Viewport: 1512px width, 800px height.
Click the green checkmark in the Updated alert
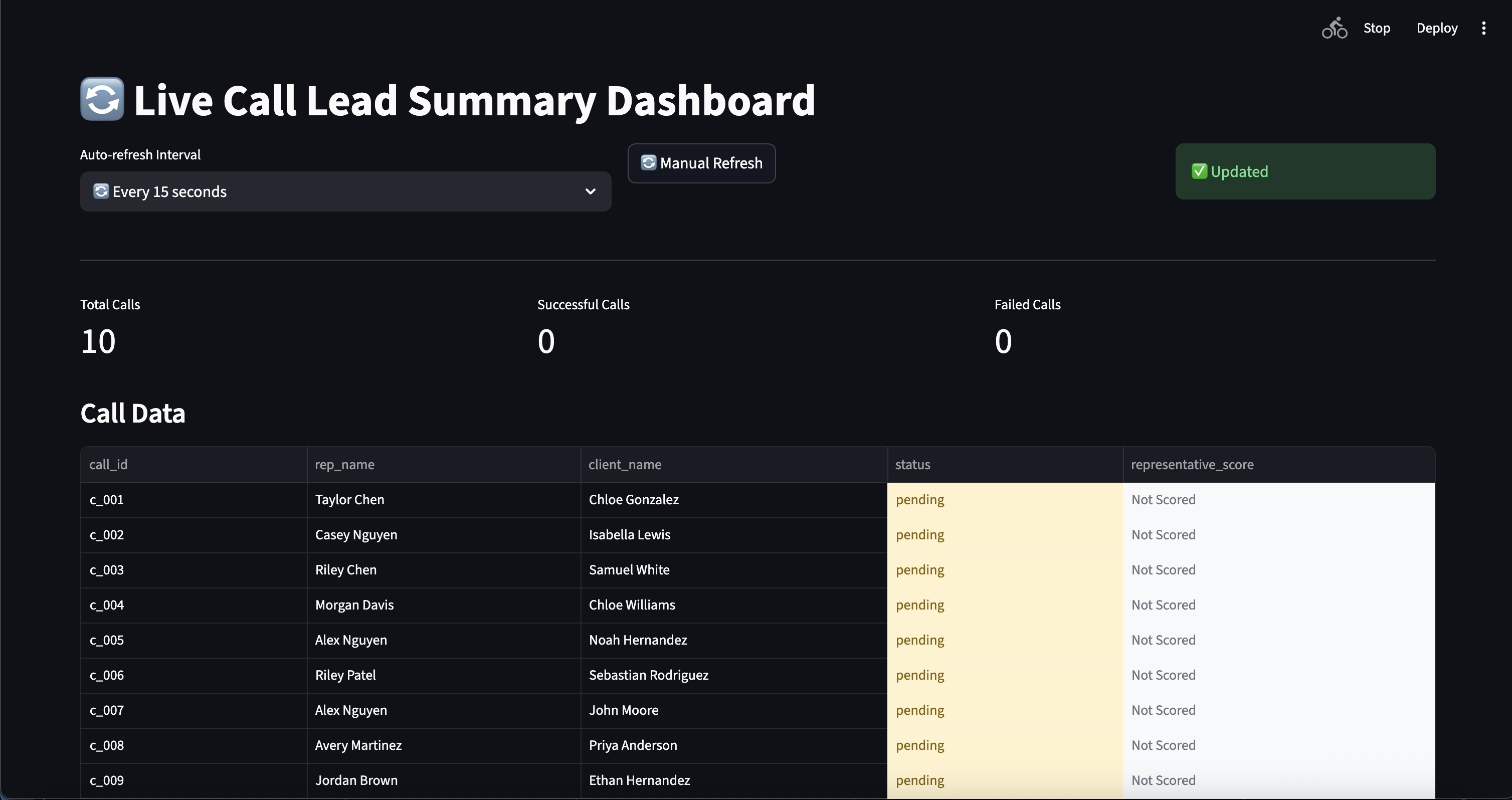click(x=1199, y=171)
